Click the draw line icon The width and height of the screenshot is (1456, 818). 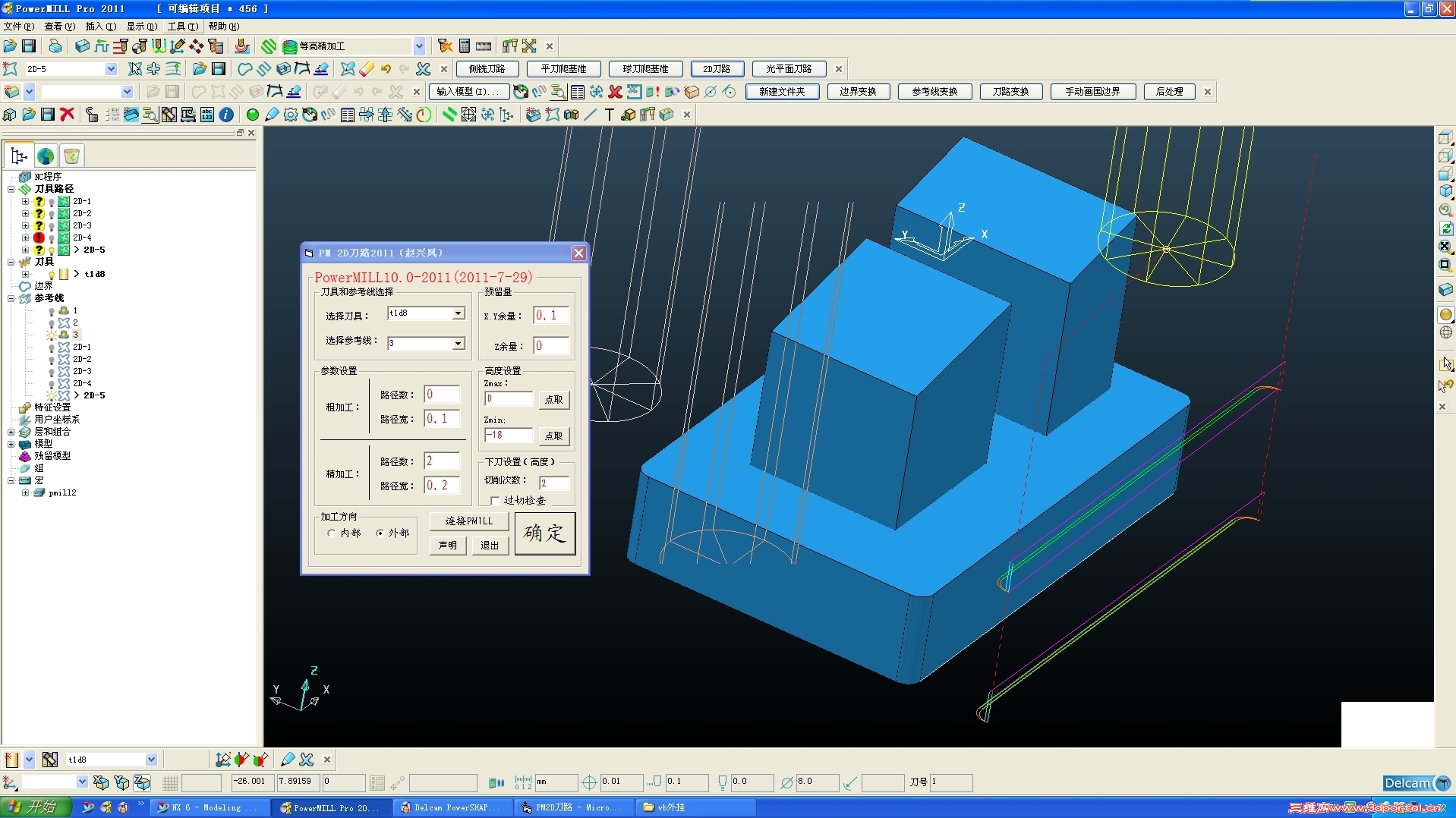click(x=591, y=115)
